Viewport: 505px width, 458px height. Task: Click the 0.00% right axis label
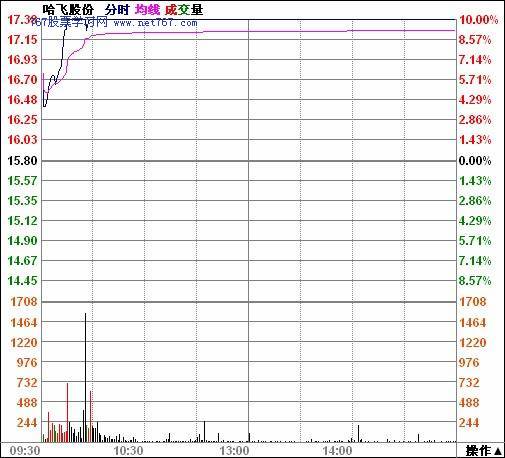pos(475,161)
